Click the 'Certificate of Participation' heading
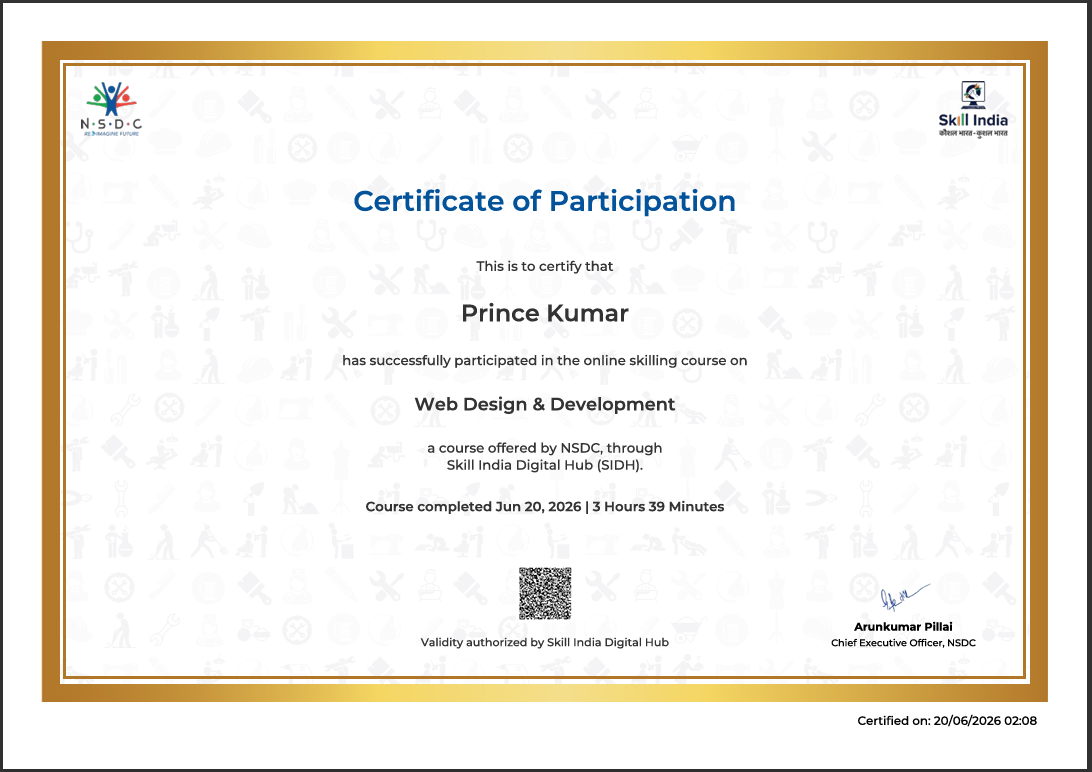 coord(545,201)
